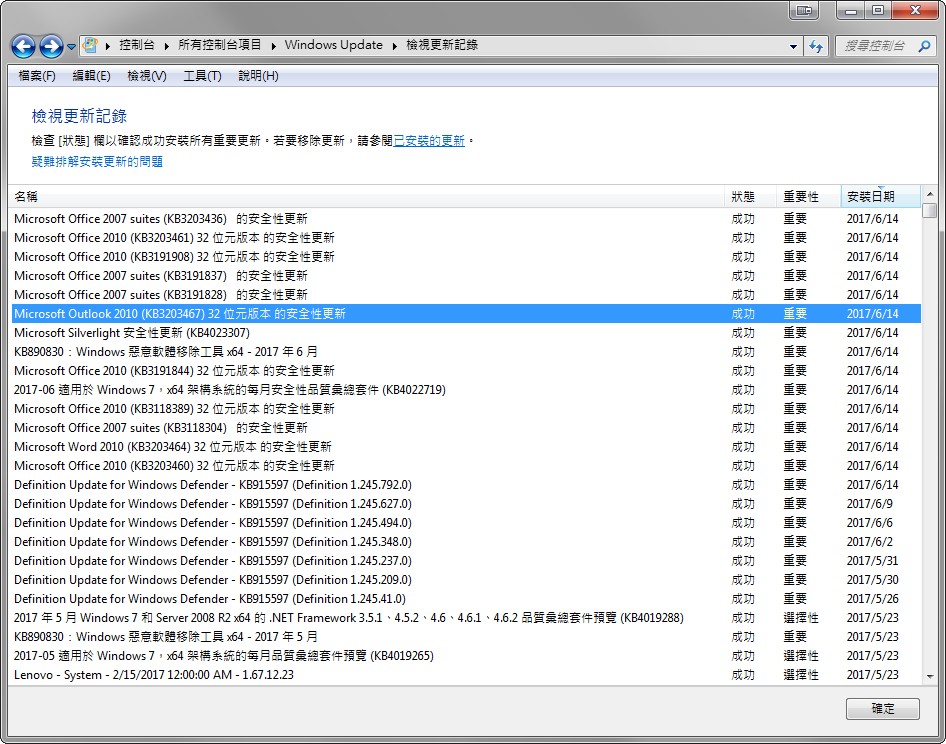946x744 pixels.
Task: Click the Back navigation arrow button
Action: [x=23, y=46]
